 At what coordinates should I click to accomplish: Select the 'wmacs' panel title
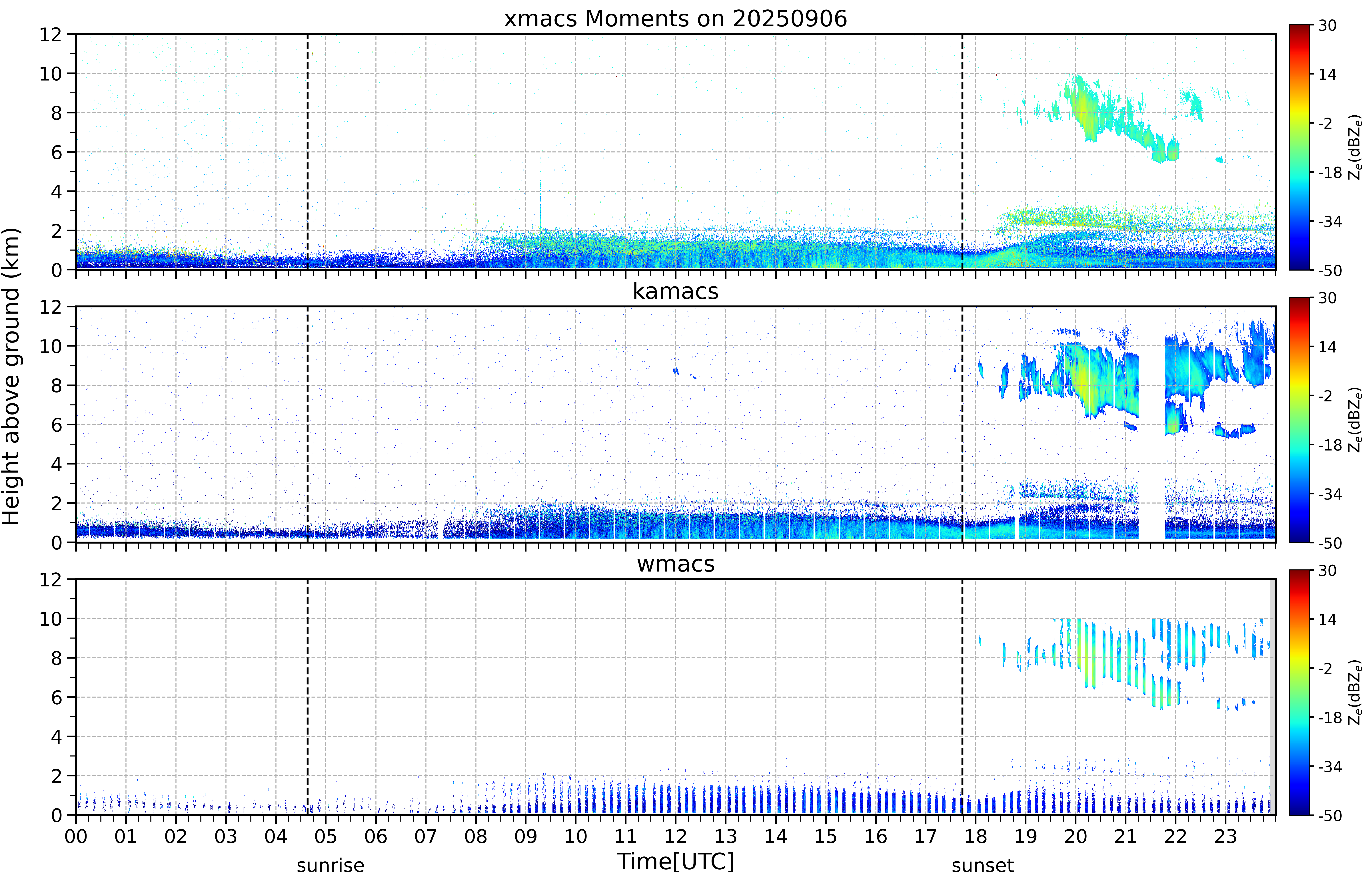click(x=675, y=564)
